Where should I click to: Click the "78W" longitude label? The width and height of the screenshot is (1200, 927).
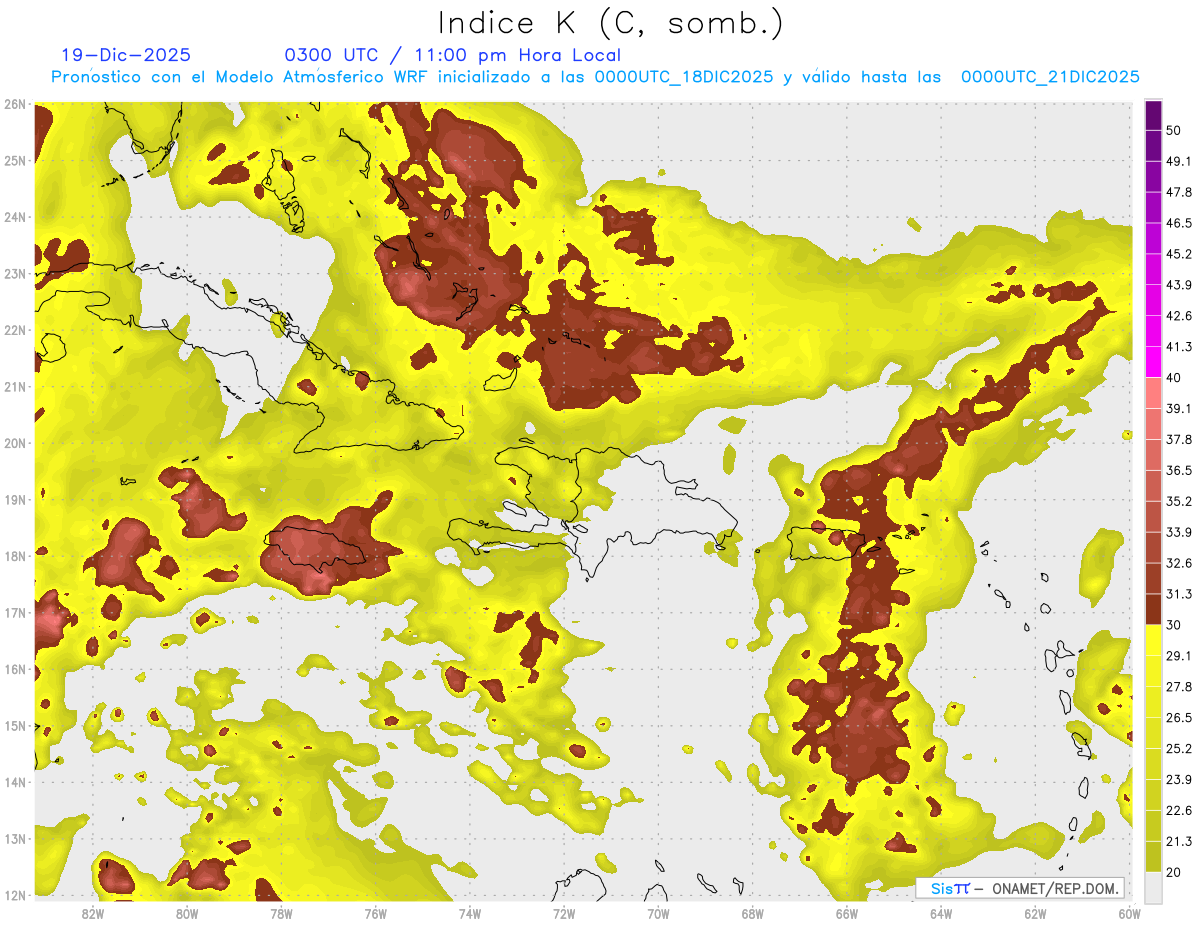[x=281, y=914]
